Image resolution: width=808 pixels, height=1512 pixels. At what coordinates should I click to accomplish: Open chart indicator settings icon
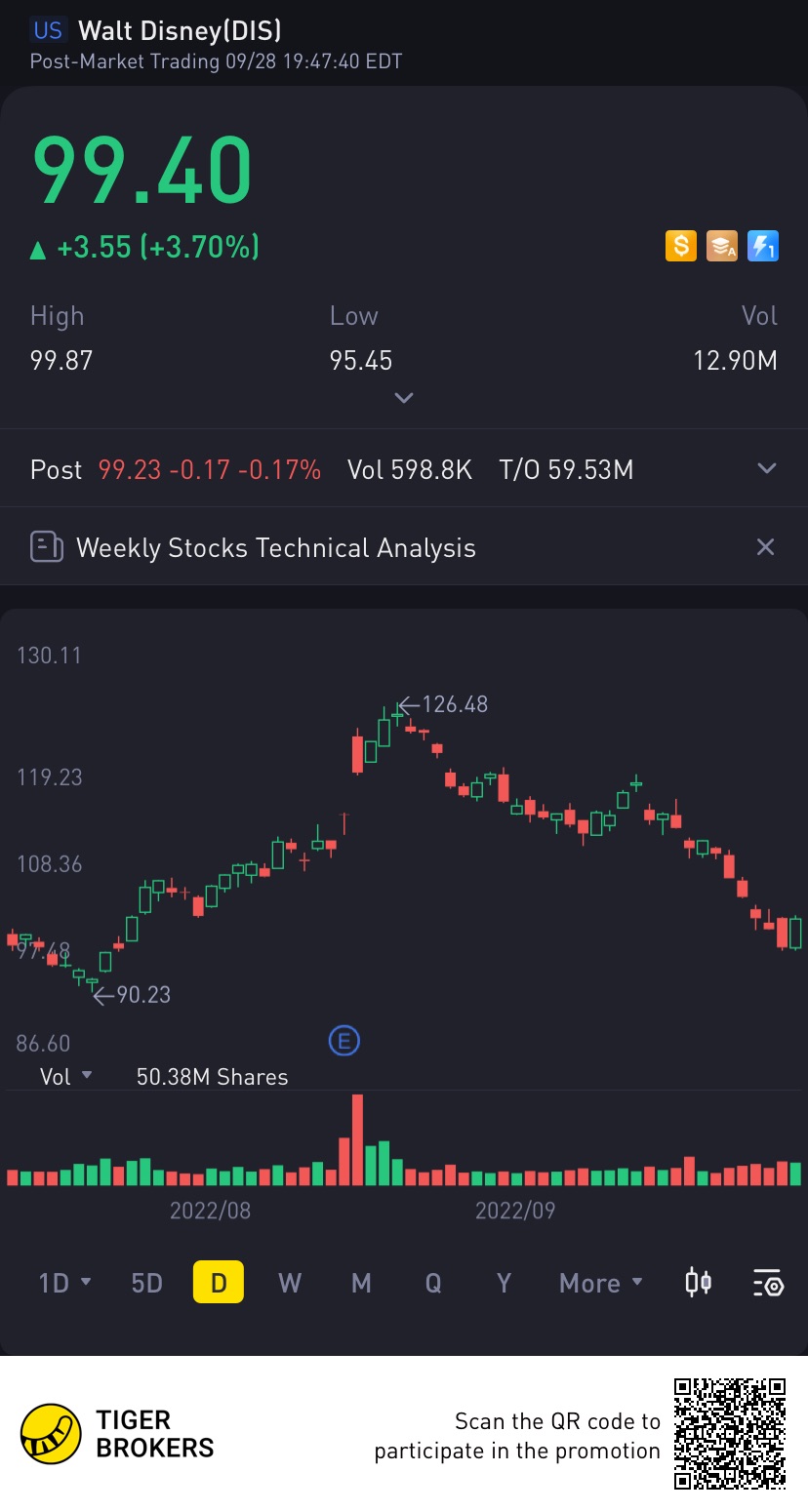[x=768, y=1283]
